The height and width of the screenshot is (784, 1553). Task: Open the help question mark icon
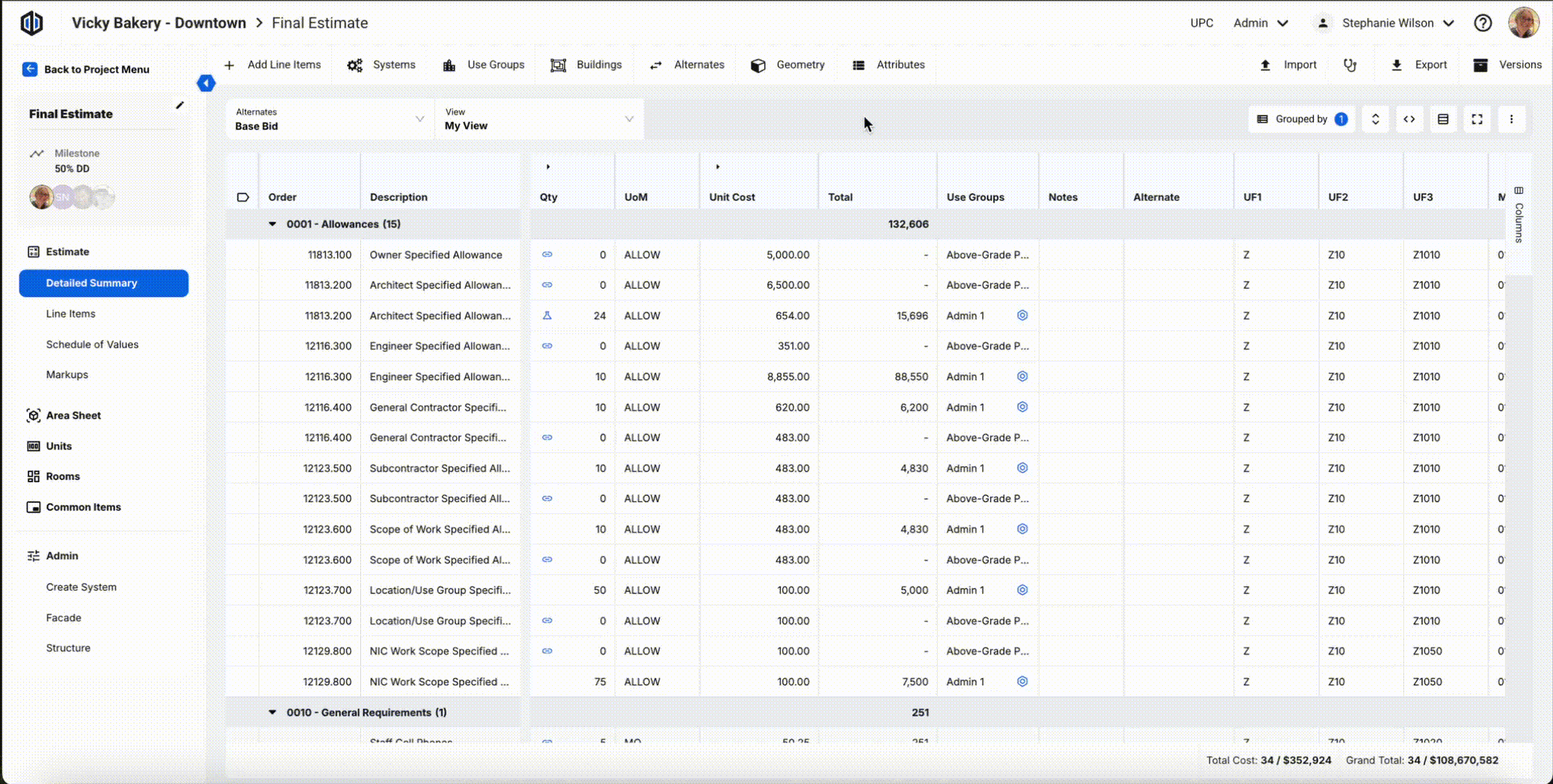pyautogui.click(x=1483, y=23)
